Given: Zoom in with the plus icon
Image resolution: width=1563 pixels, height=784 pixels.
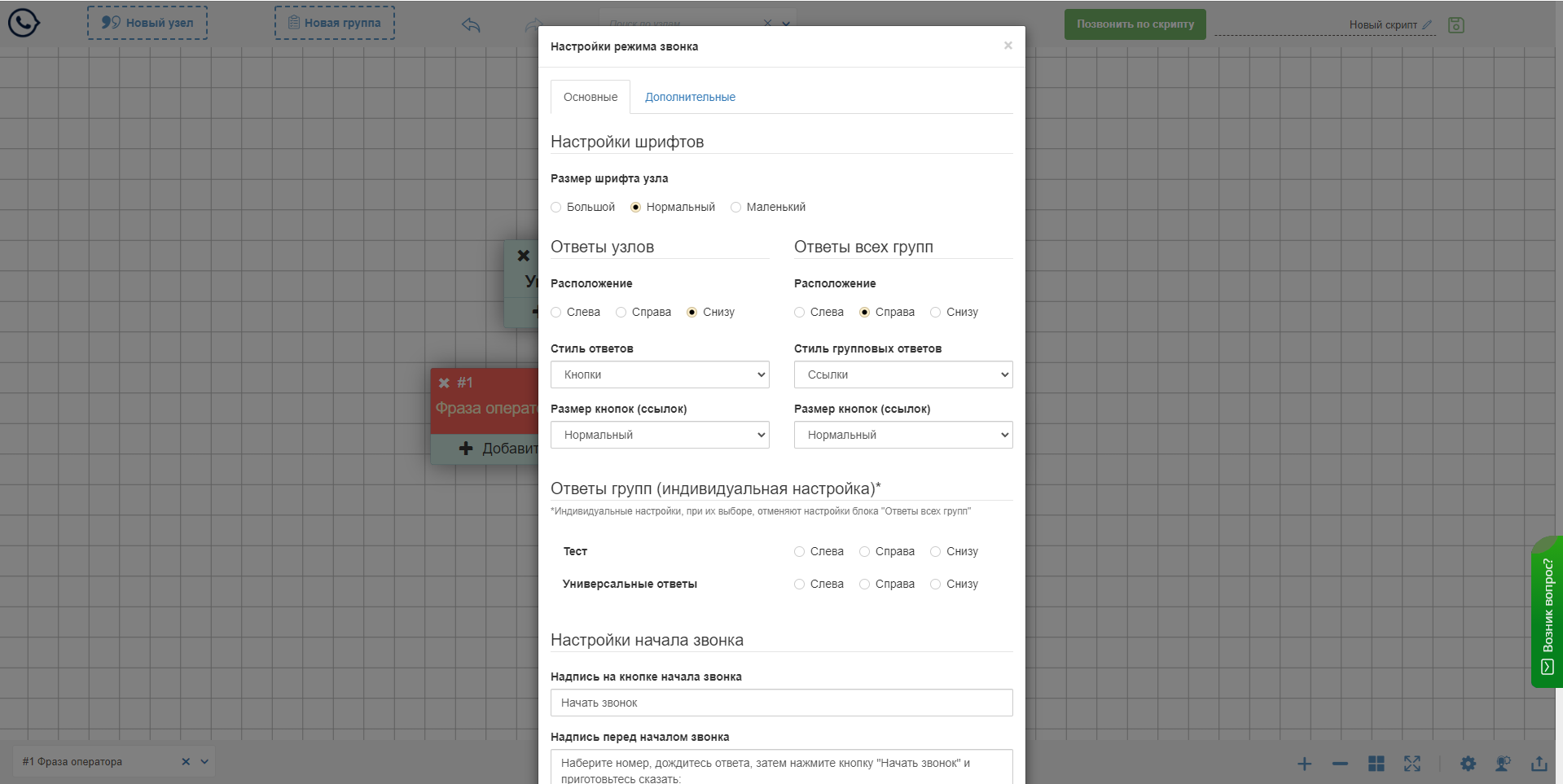Looking at the screenshot, I should [x=1304, y=764].
